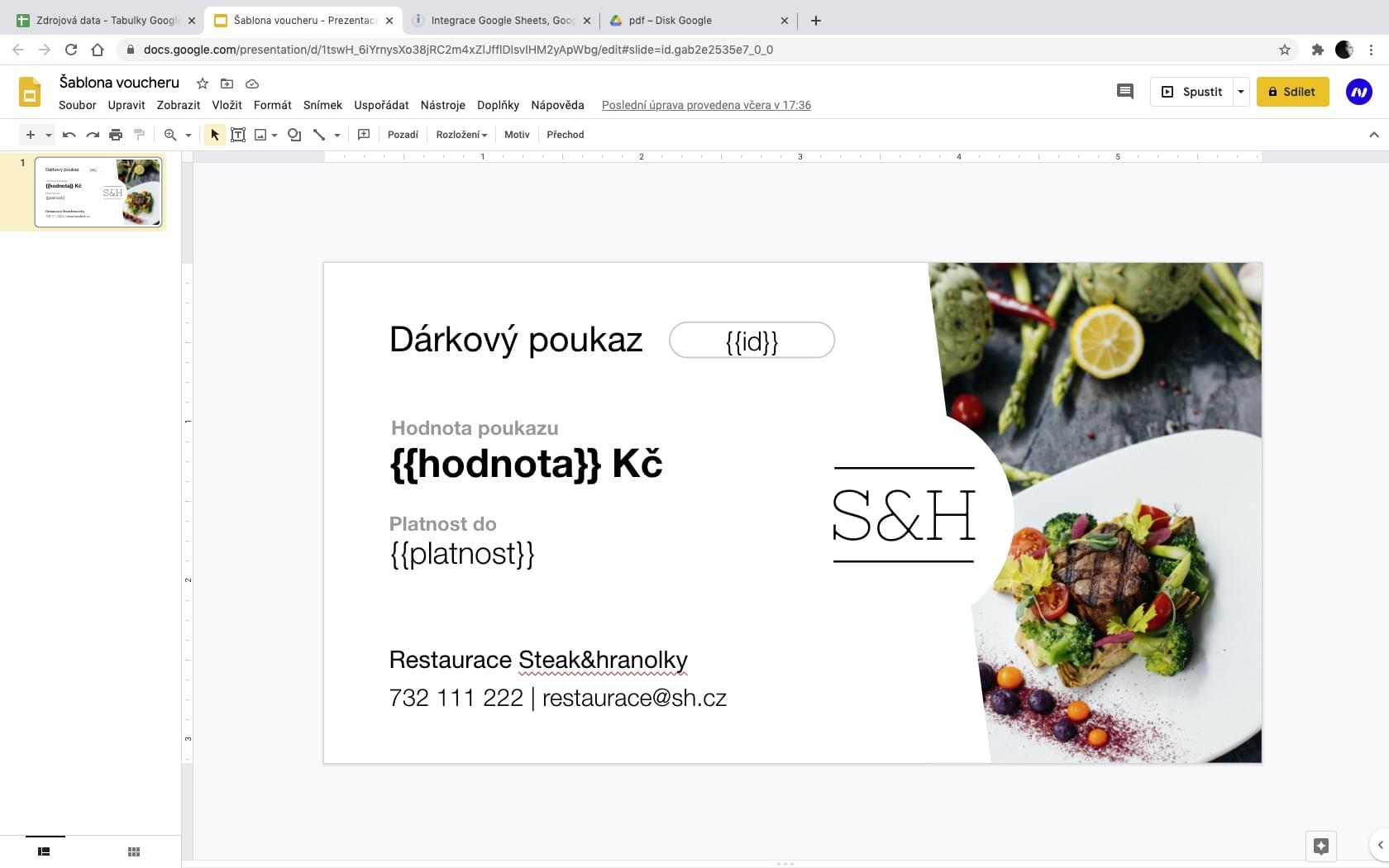Click the Spustit present button
This screenshot has height=868, width=1389.
tap(1192, 92)
